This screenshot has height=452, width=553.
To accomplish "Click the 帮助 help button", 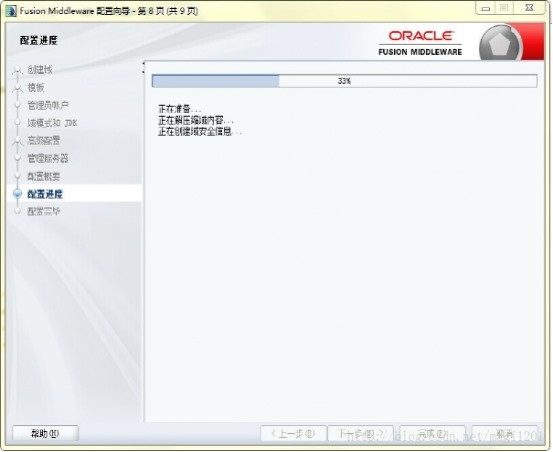I will 45,433.
